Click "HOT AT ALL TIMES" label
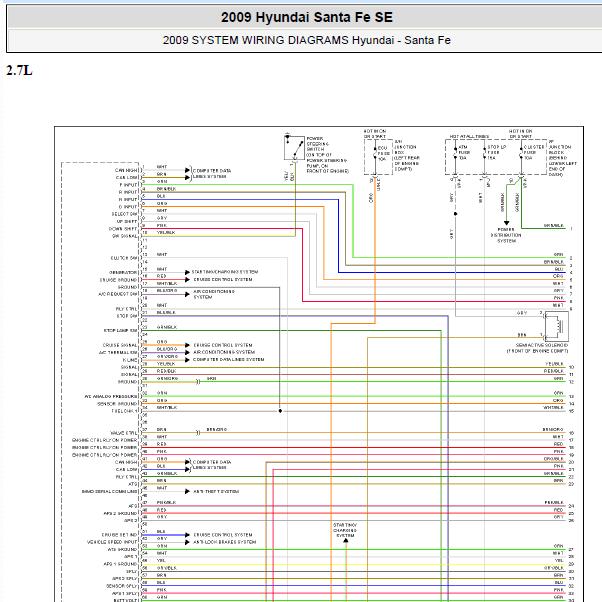Image resolution: width=602 pixels, height=602 pixels. (469, 136)
